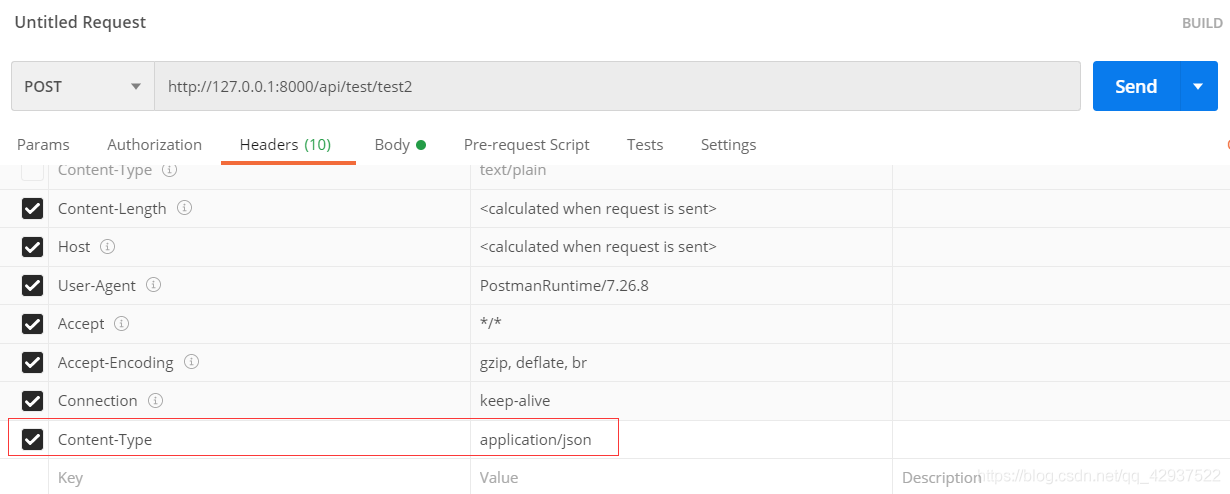Click info icon beside User-Agent

pyautogui.click(x=153, y=285)
